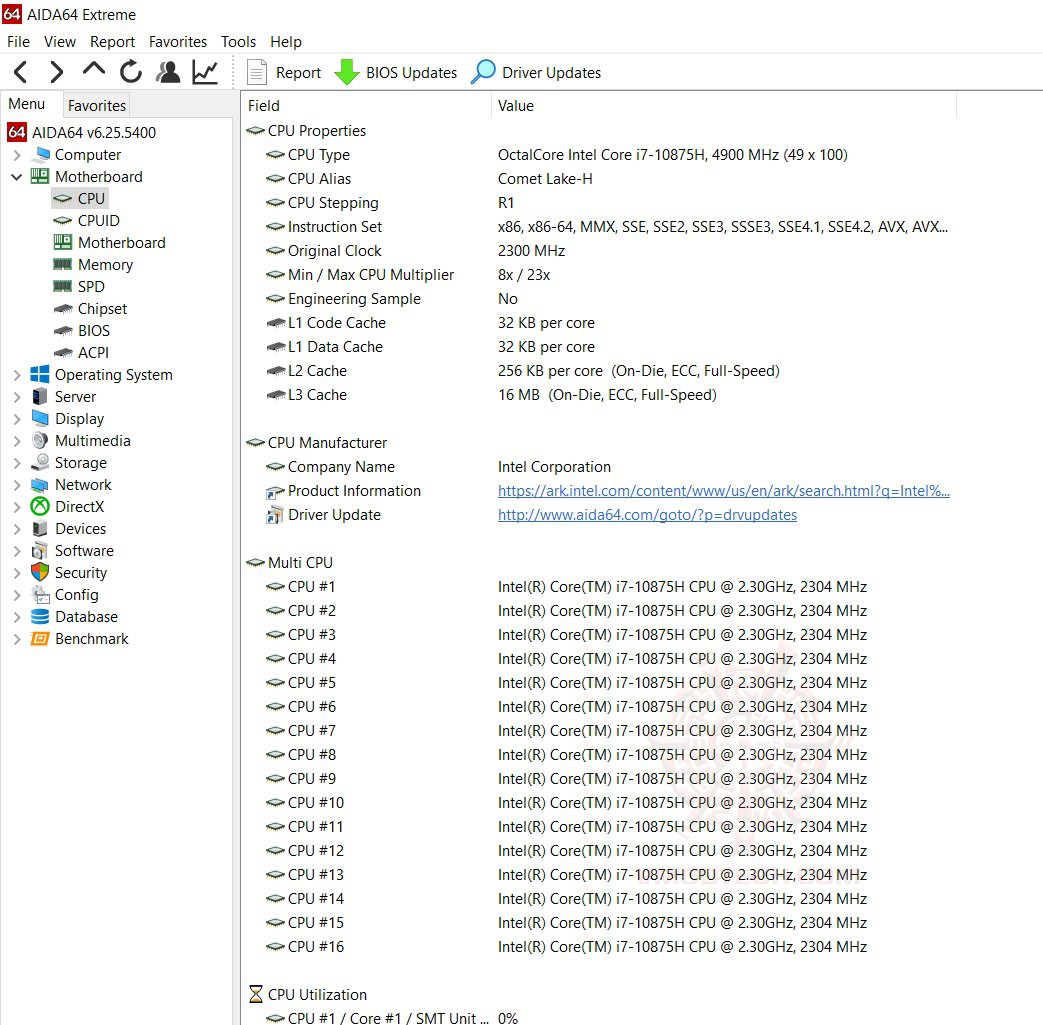Open the View menu
Image resolution: width=1043 pixels, height=1025 pixels.
coord(60,42)
